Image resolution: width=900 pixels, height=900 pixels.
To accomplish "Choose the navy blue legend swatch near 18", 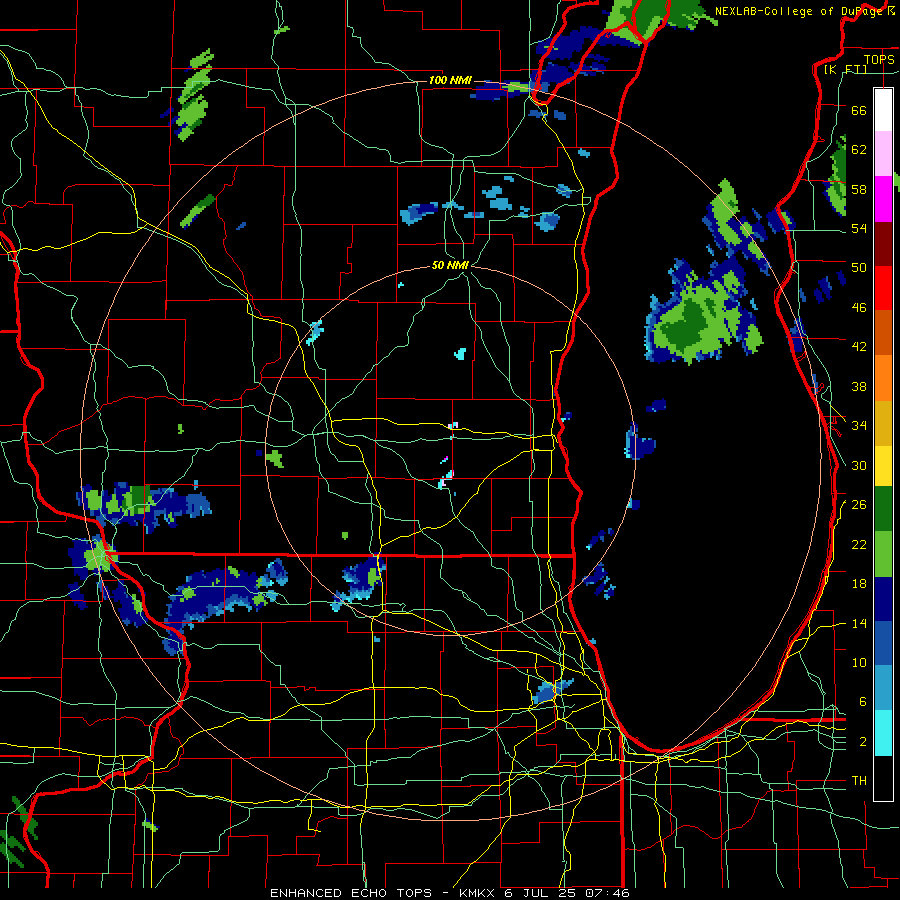I will (x=883, y=599).
